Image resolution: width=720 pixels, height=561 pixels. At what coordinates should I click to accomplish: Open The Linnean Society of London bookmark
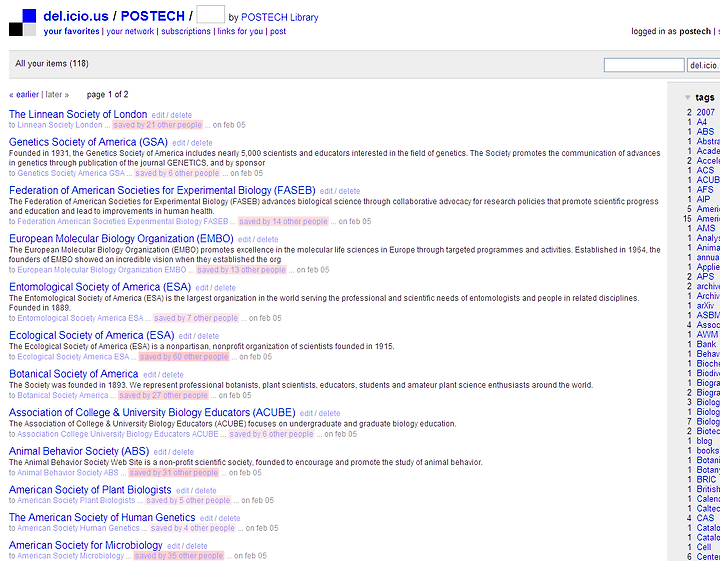click(78, 114)
